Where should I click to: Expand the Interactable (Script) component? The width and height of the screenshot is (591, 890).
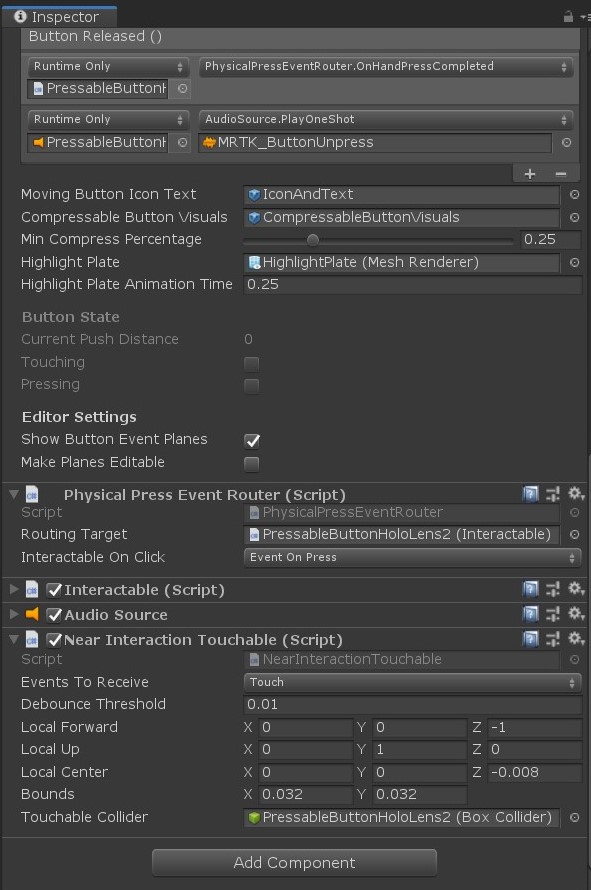(14, 590)
